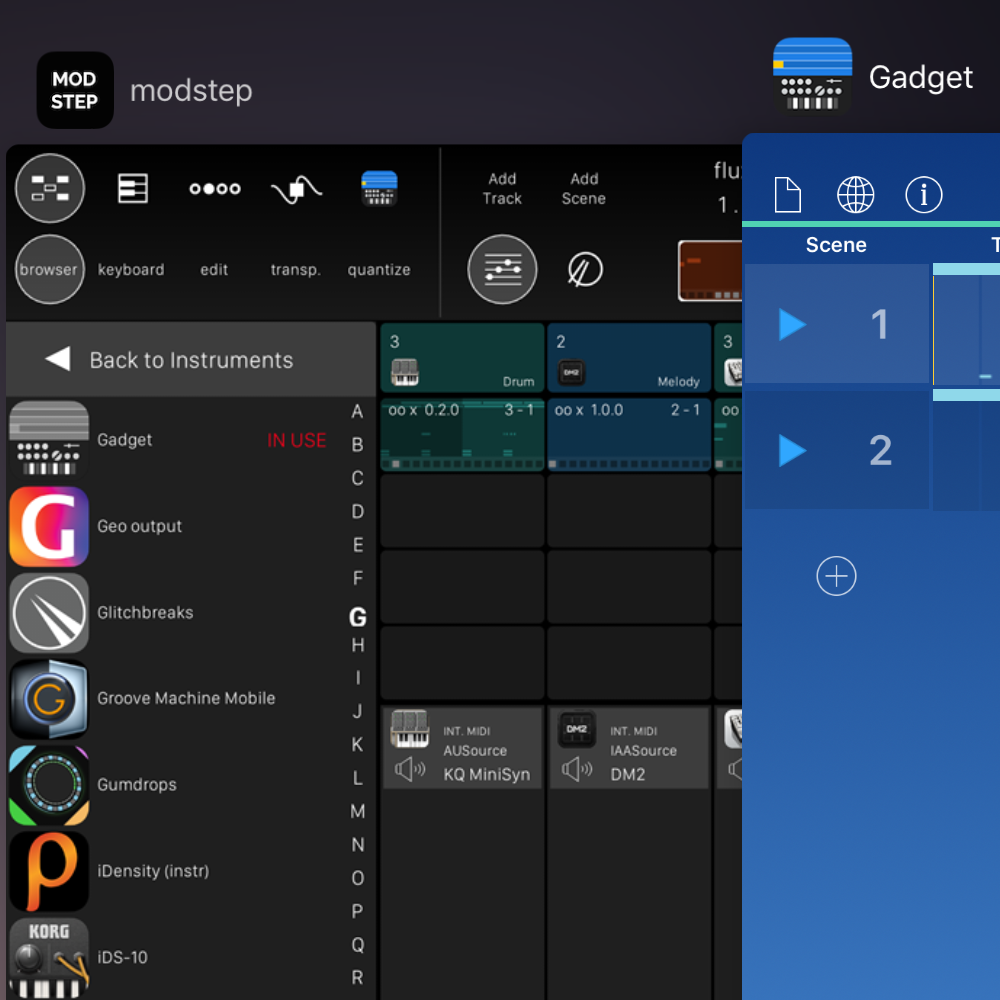Select scene number 1 in Gadget
This screenshot has height=1000, width=1000.
(x=879, y=325)
